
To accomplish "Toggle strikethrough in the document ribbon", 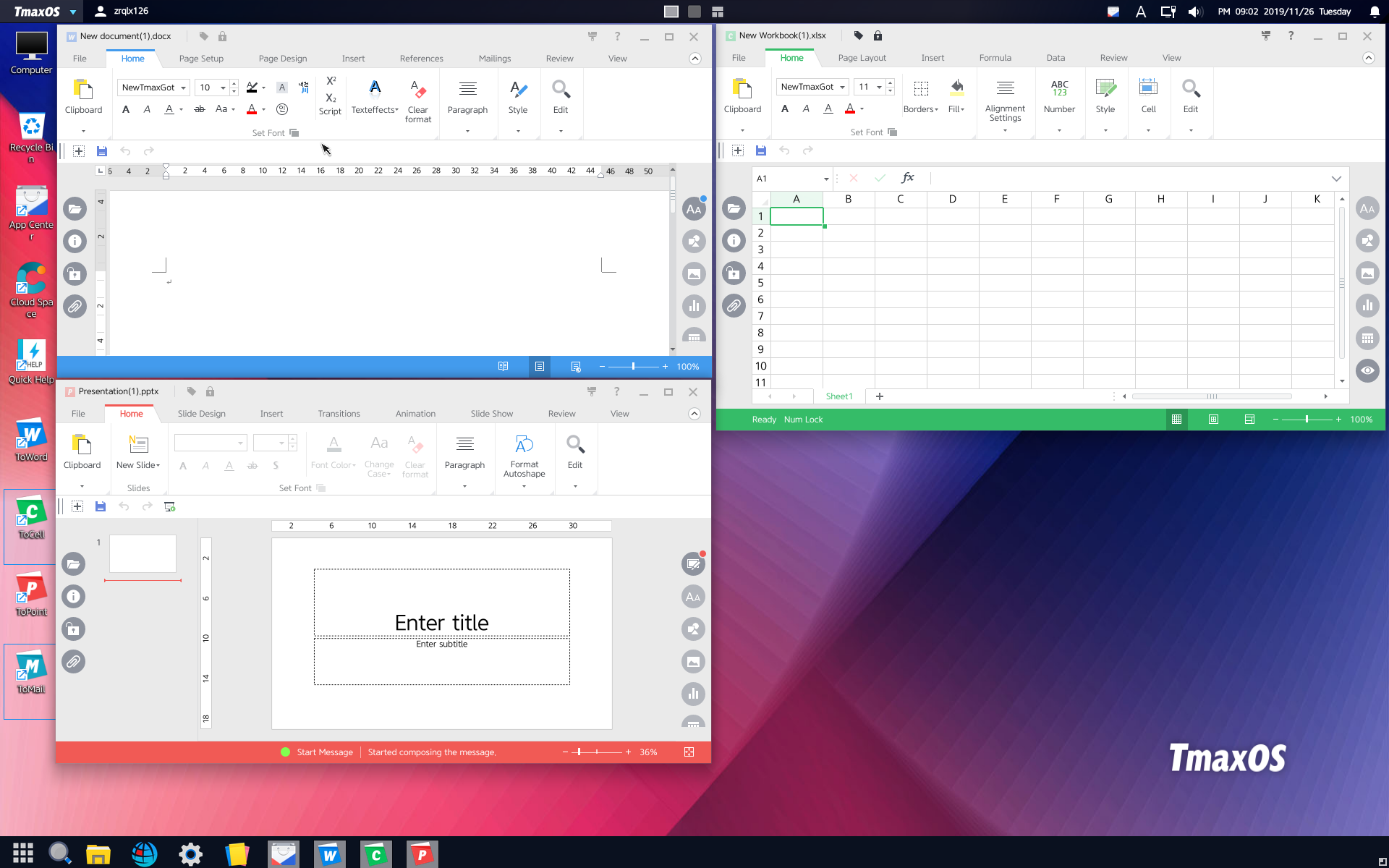I will [200, 109].
